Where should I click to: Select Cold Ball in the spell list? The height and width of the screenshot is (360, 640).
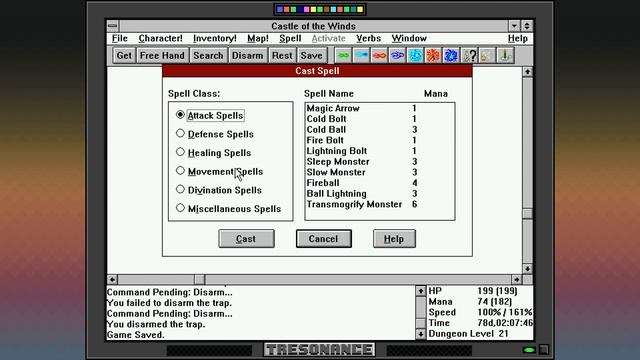[x=380, y=129]
